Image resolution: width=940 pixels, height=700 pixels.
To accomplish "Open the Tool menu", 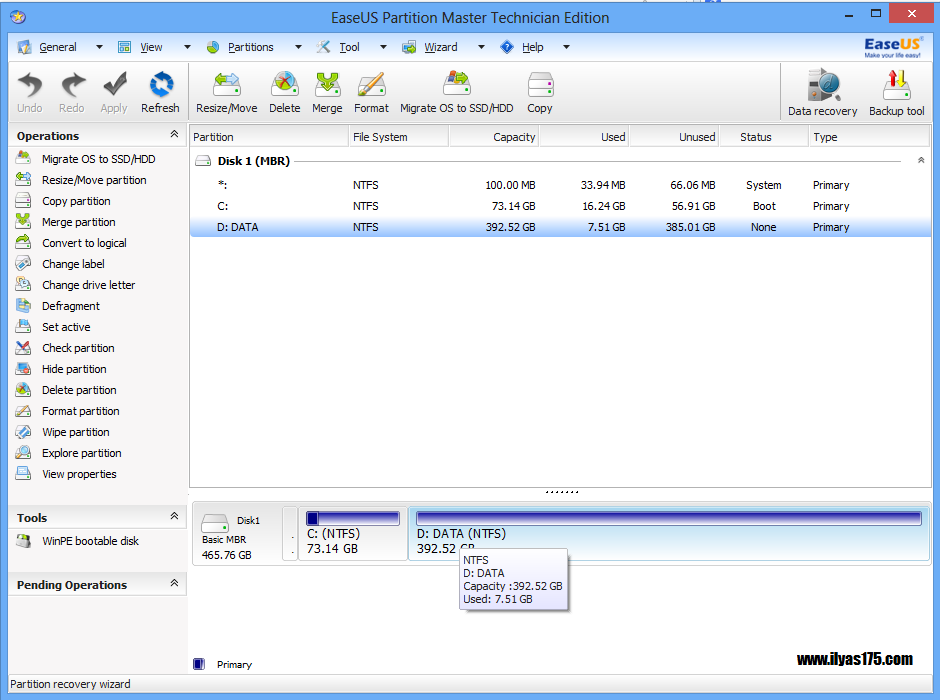I will coord(349,47).
